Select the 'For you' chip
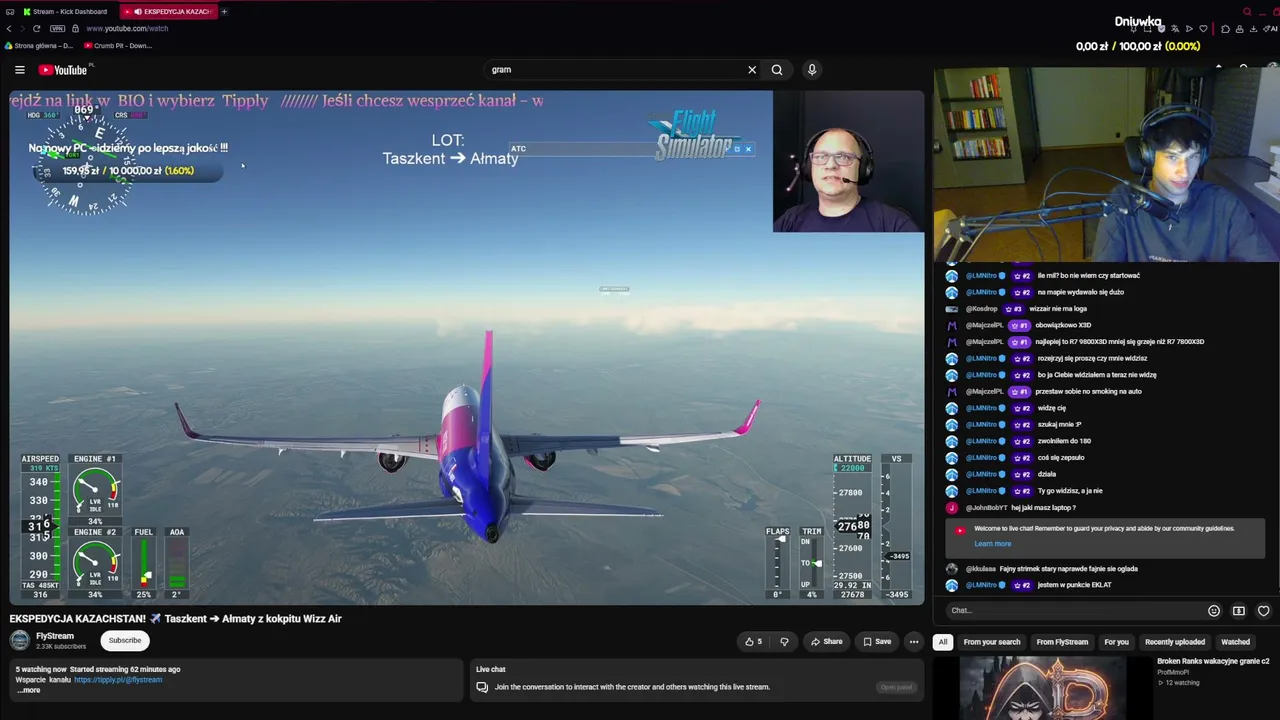 coord(1116,642)
